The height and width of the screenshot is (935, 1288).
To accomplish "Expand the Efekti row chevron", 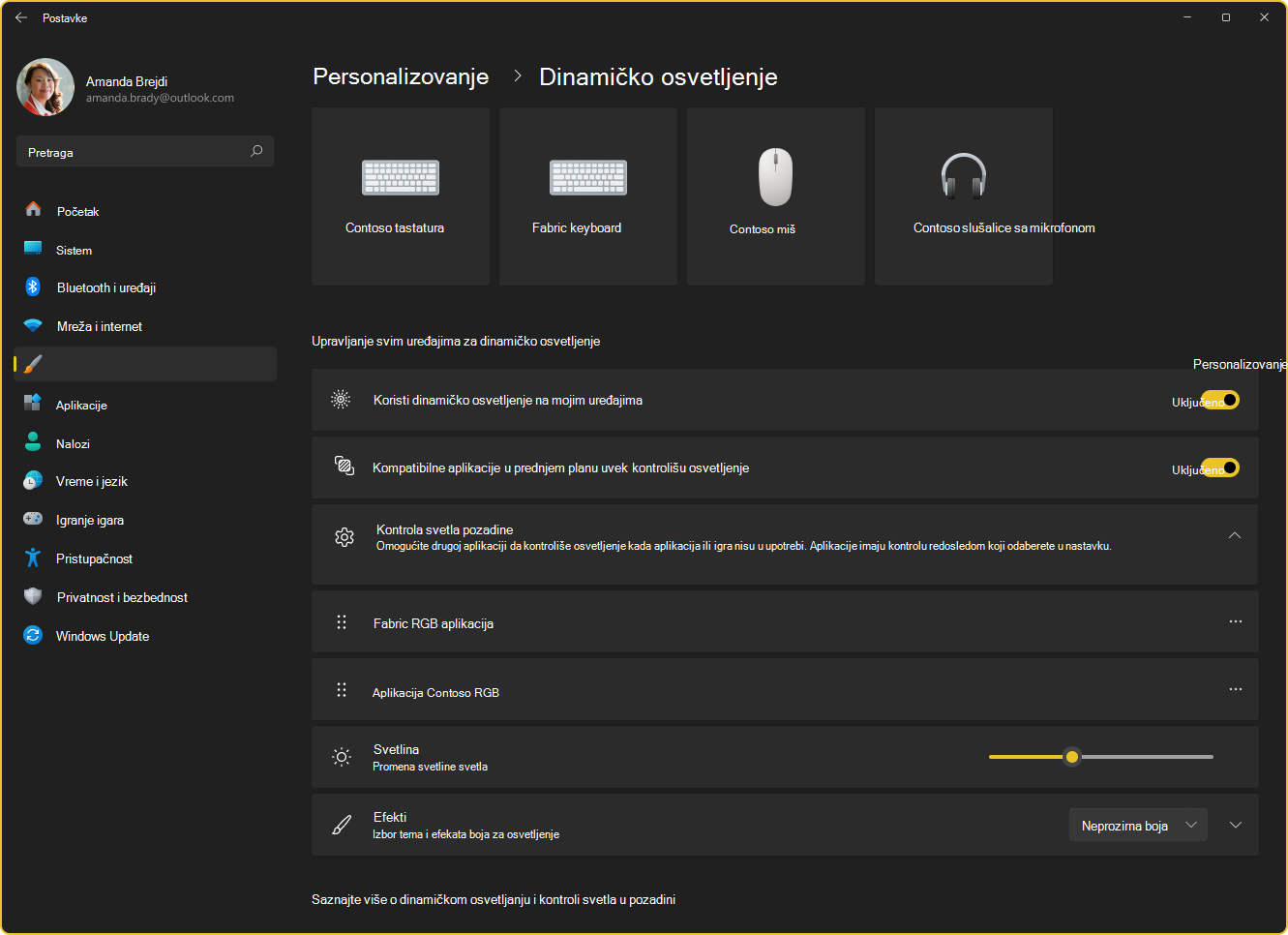I will coord(1236,825).
